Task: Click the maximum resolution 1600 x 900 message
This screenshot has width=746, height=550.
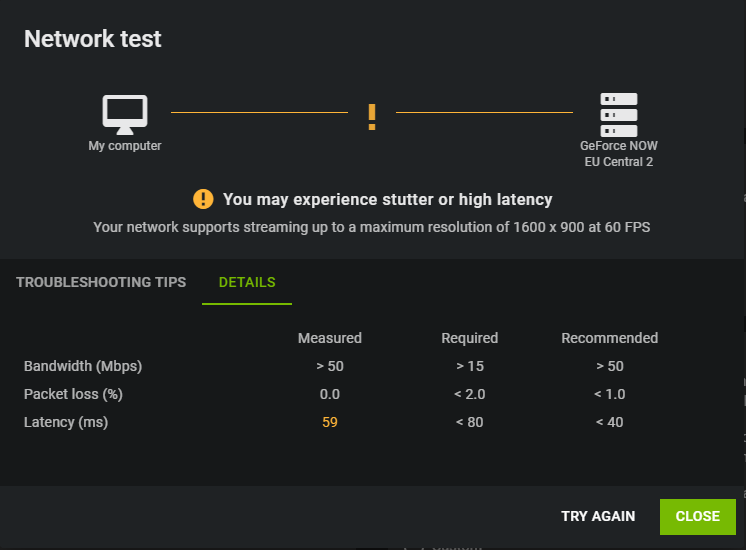Action: (372, 227)
